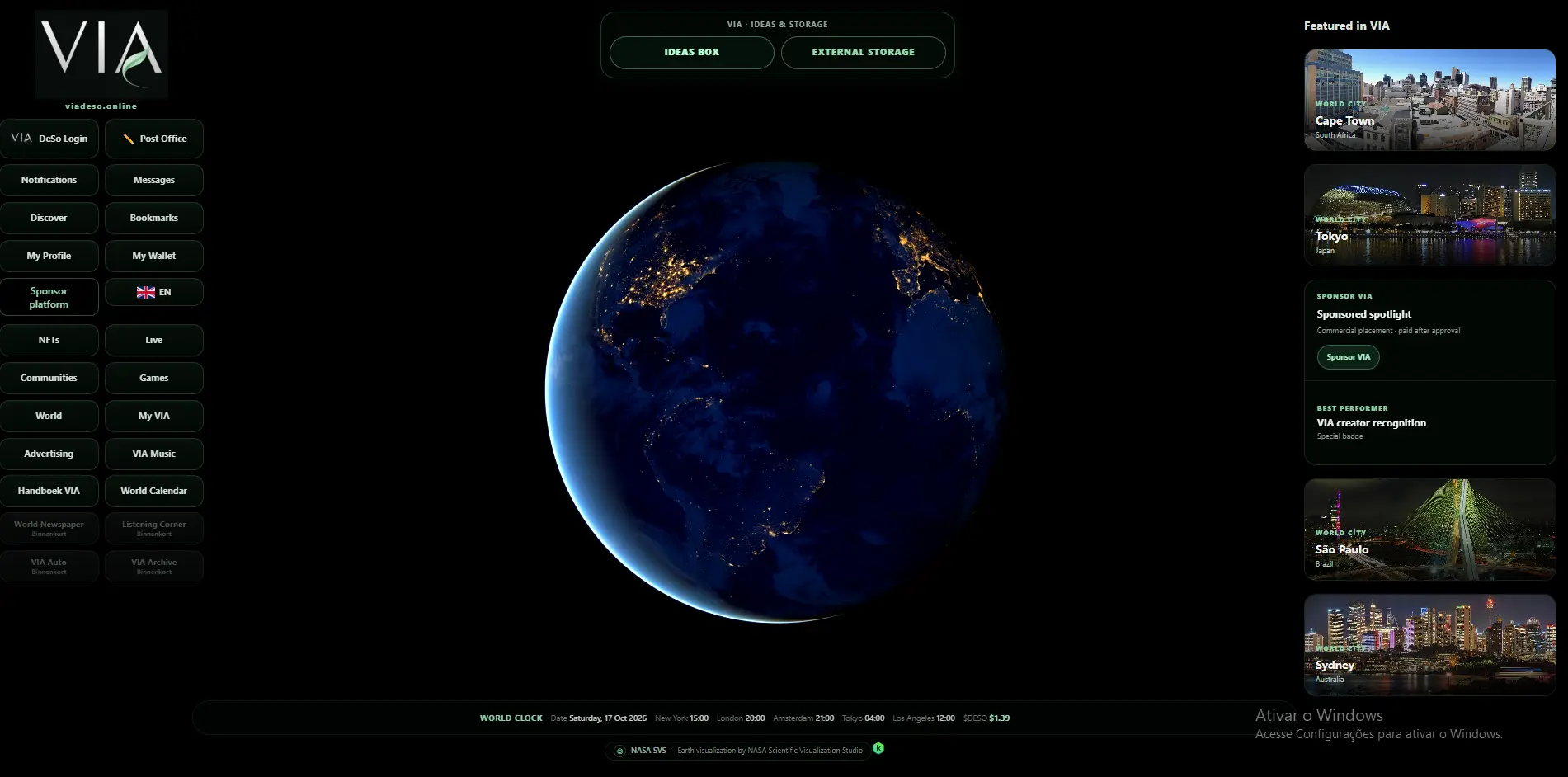Viewport: 1568px width, 777px height.
Task: Click the Sponsor platform button
Action: [x=49, y=298]
